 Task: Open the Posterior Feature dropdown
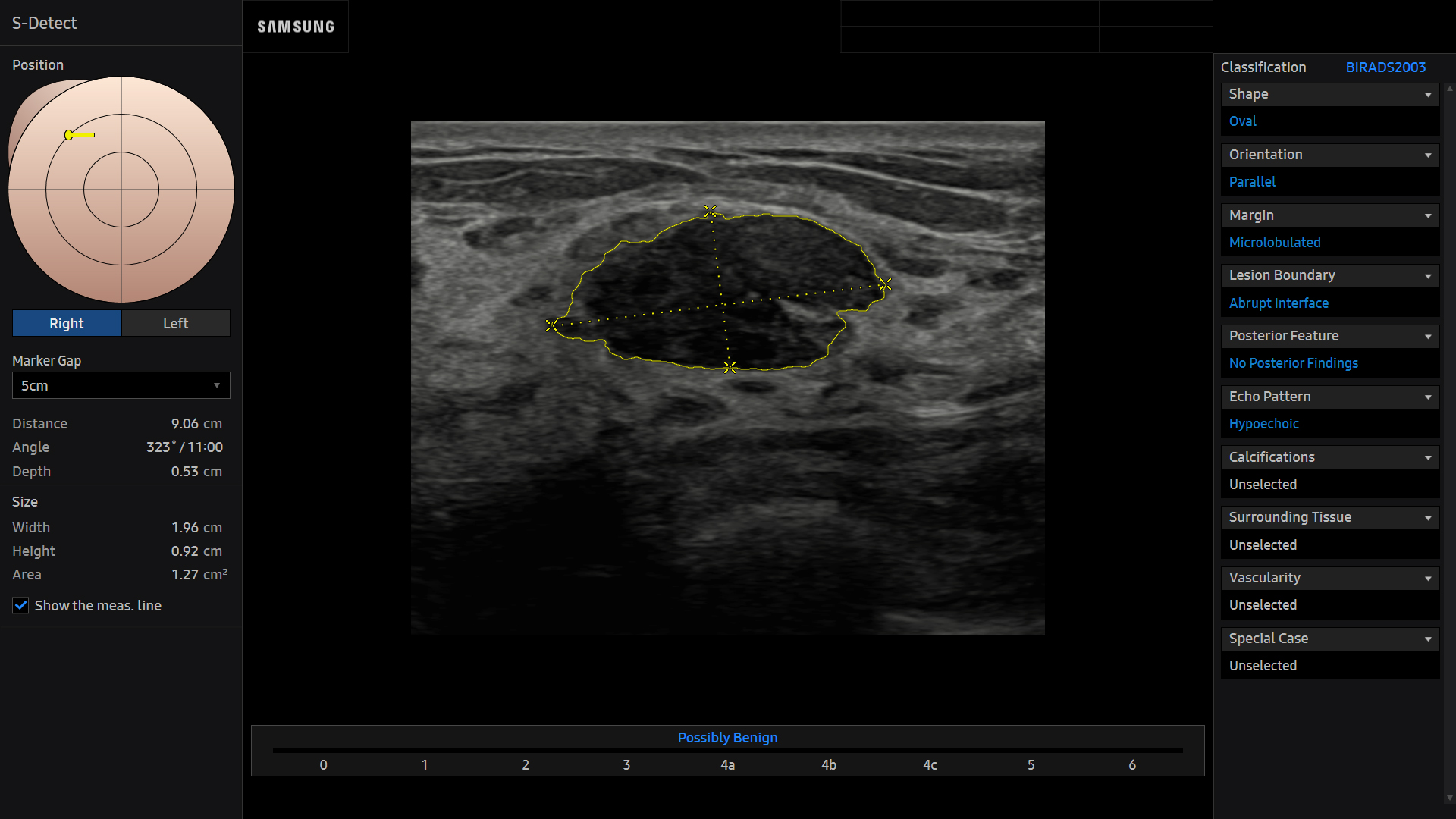point(1330,336)
